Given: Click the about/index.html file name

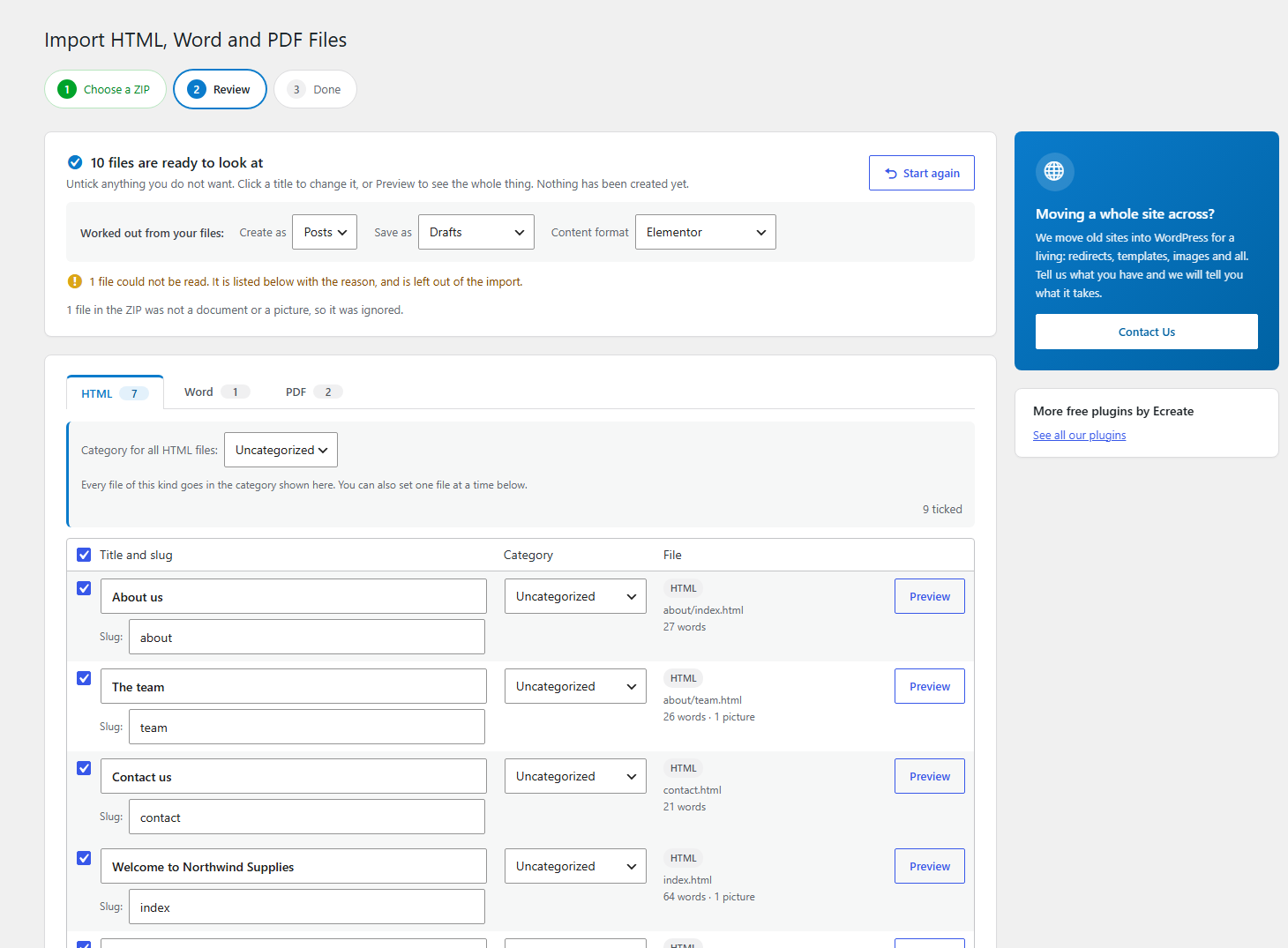Looking at the screenshot, I should pos(703,610).
